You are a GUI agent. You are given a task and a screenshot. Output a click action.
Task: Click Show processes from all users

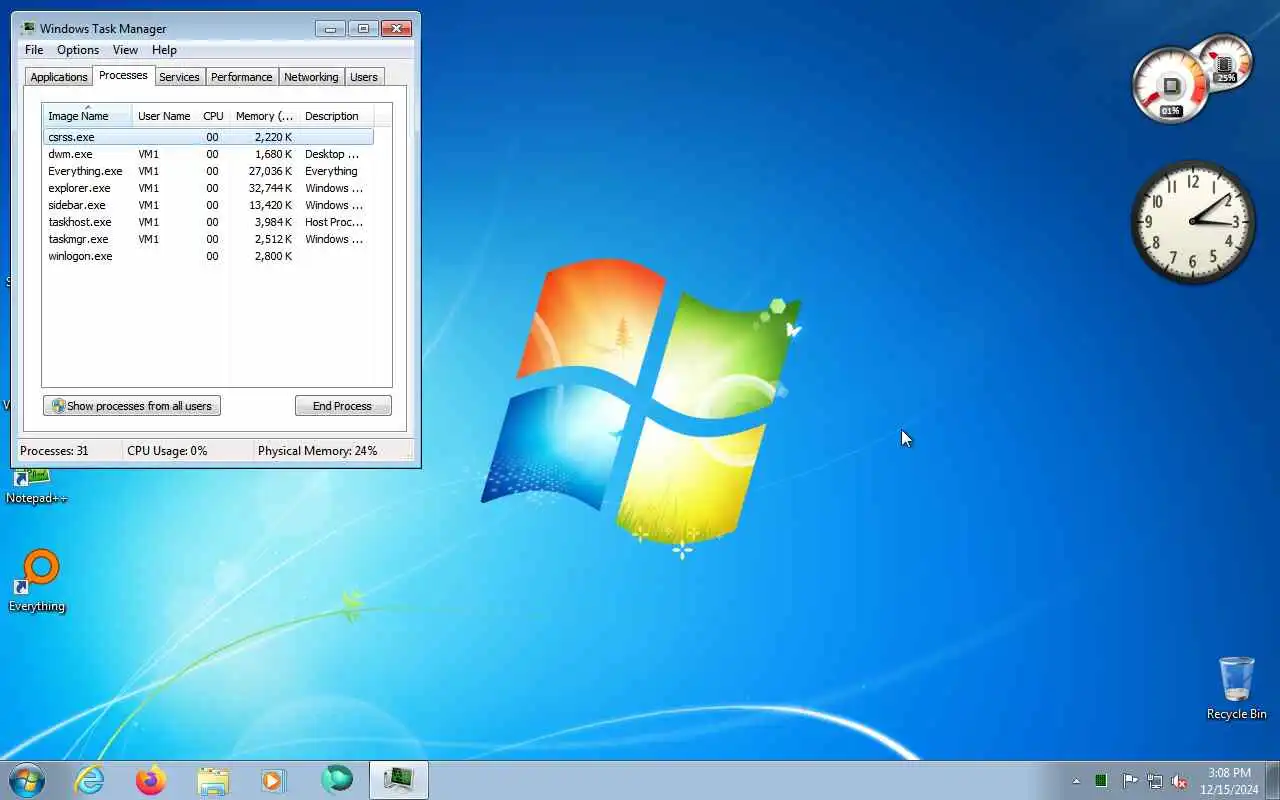(x=132, y=406)
